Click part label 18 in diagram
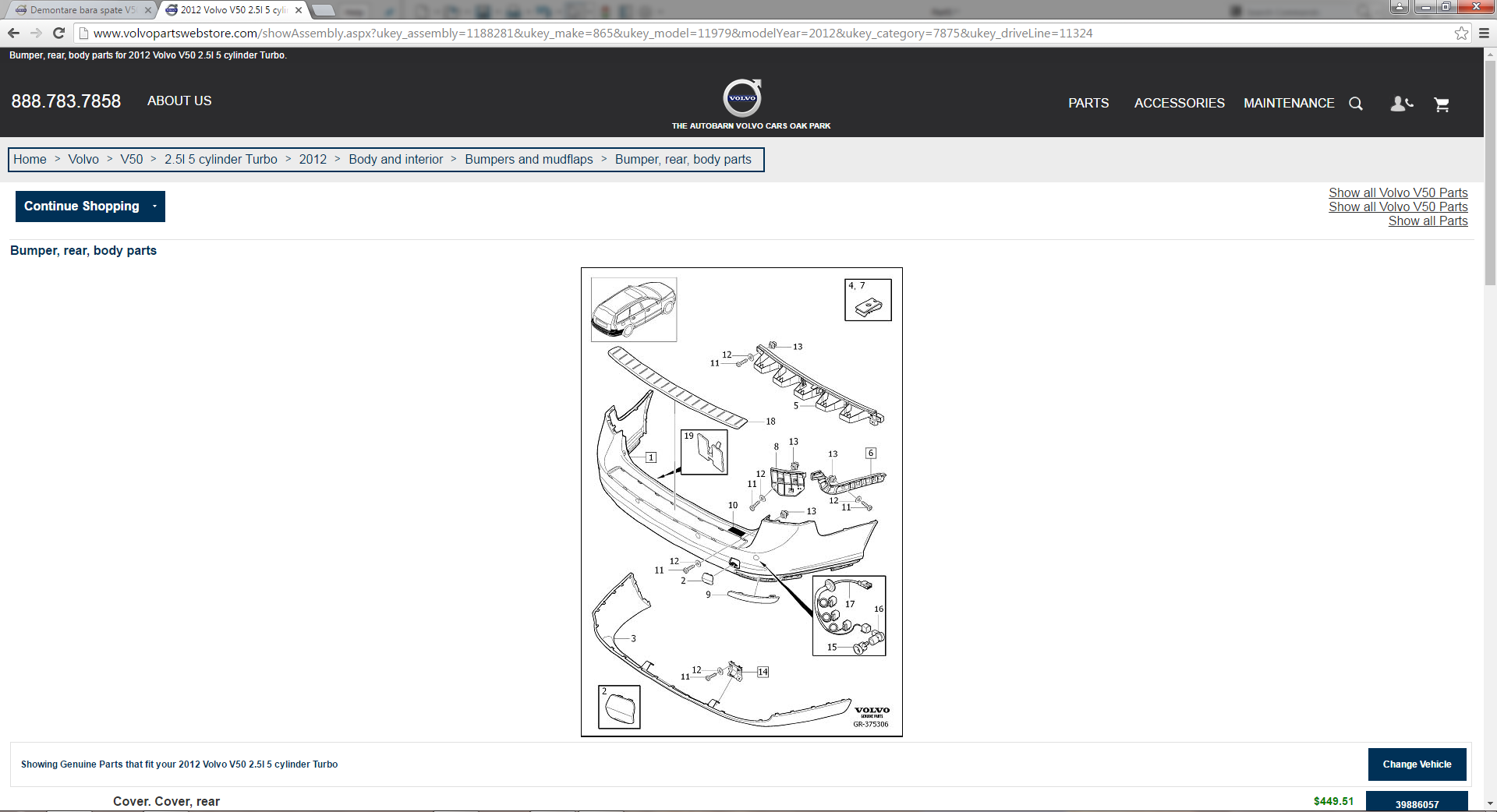Image resolution: width=1497 pixels, height=812 pixels. (x=770, y=422)
